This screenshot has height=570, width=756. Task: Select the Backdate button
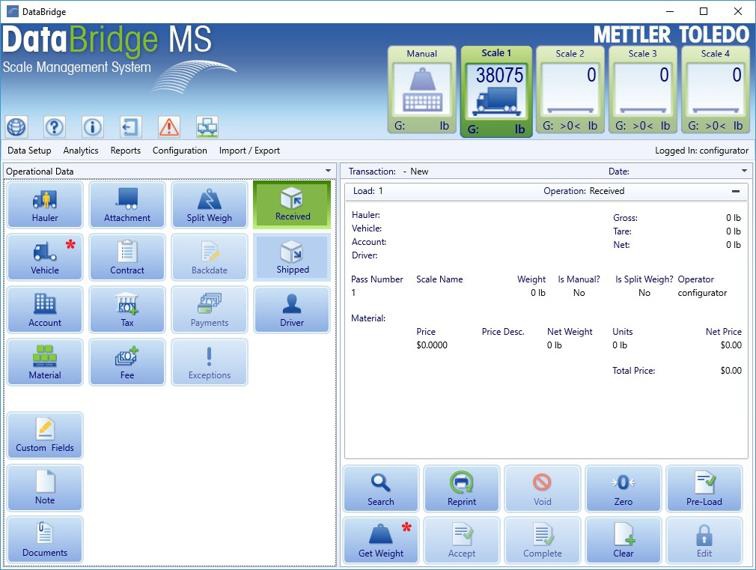coord(209,257)
